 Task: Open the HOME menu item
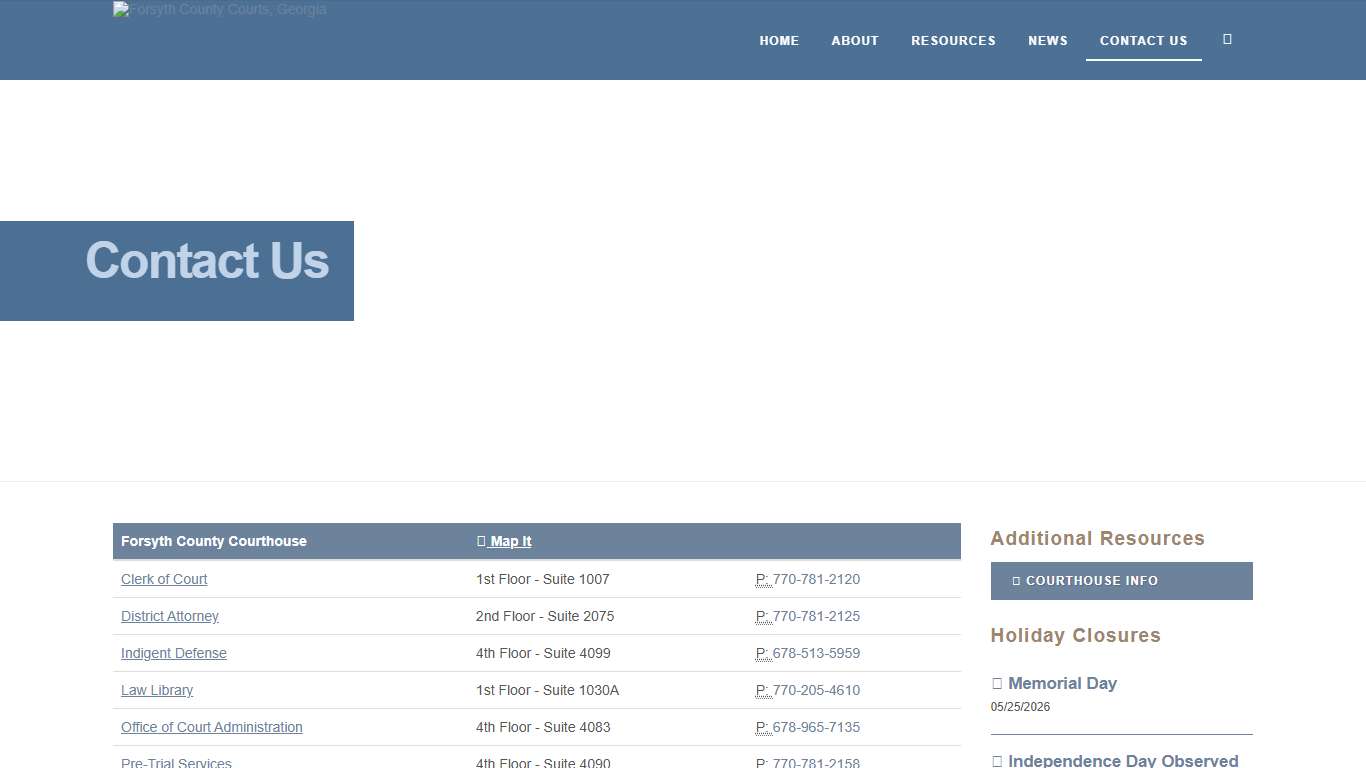[x=779, y=40]
